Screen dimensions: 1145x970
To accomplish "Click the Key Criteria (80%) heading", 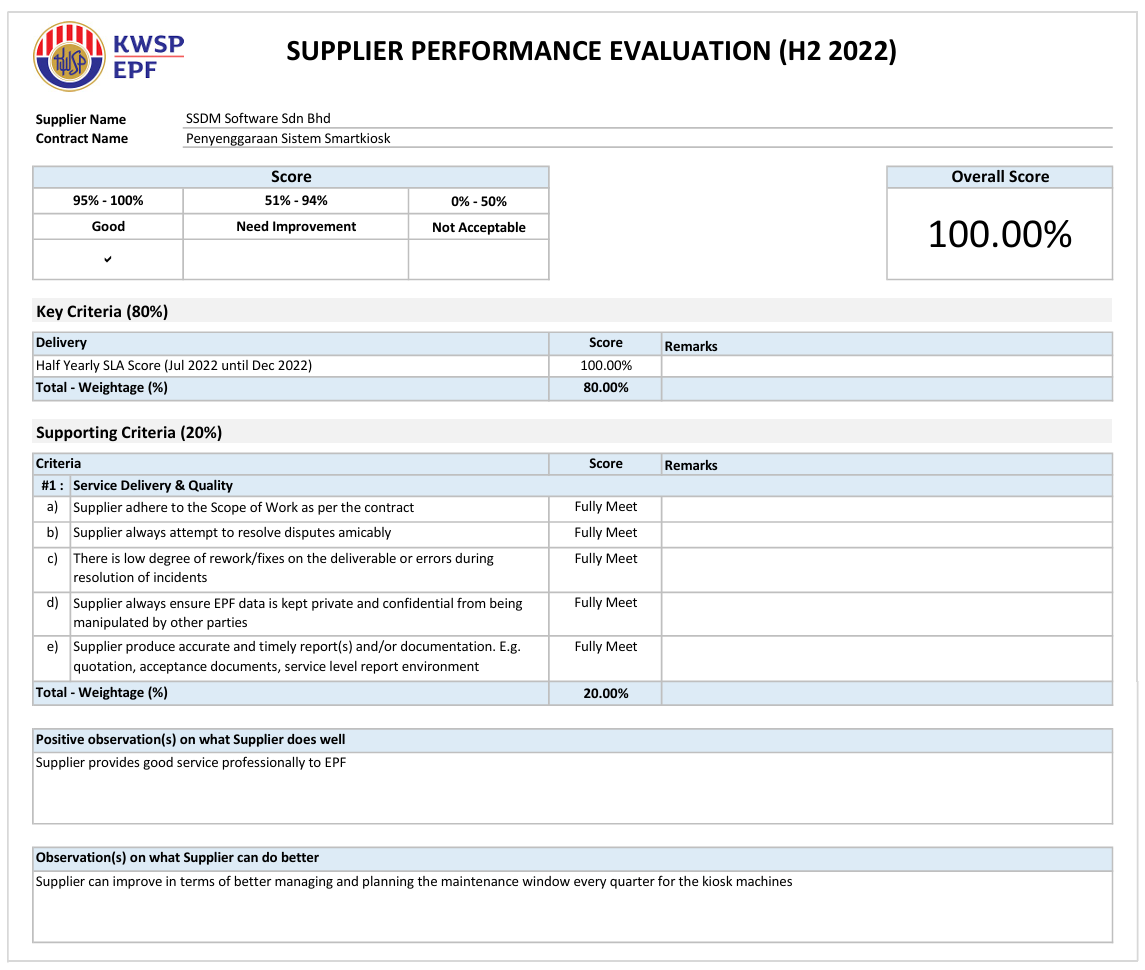I will [102, 312].
